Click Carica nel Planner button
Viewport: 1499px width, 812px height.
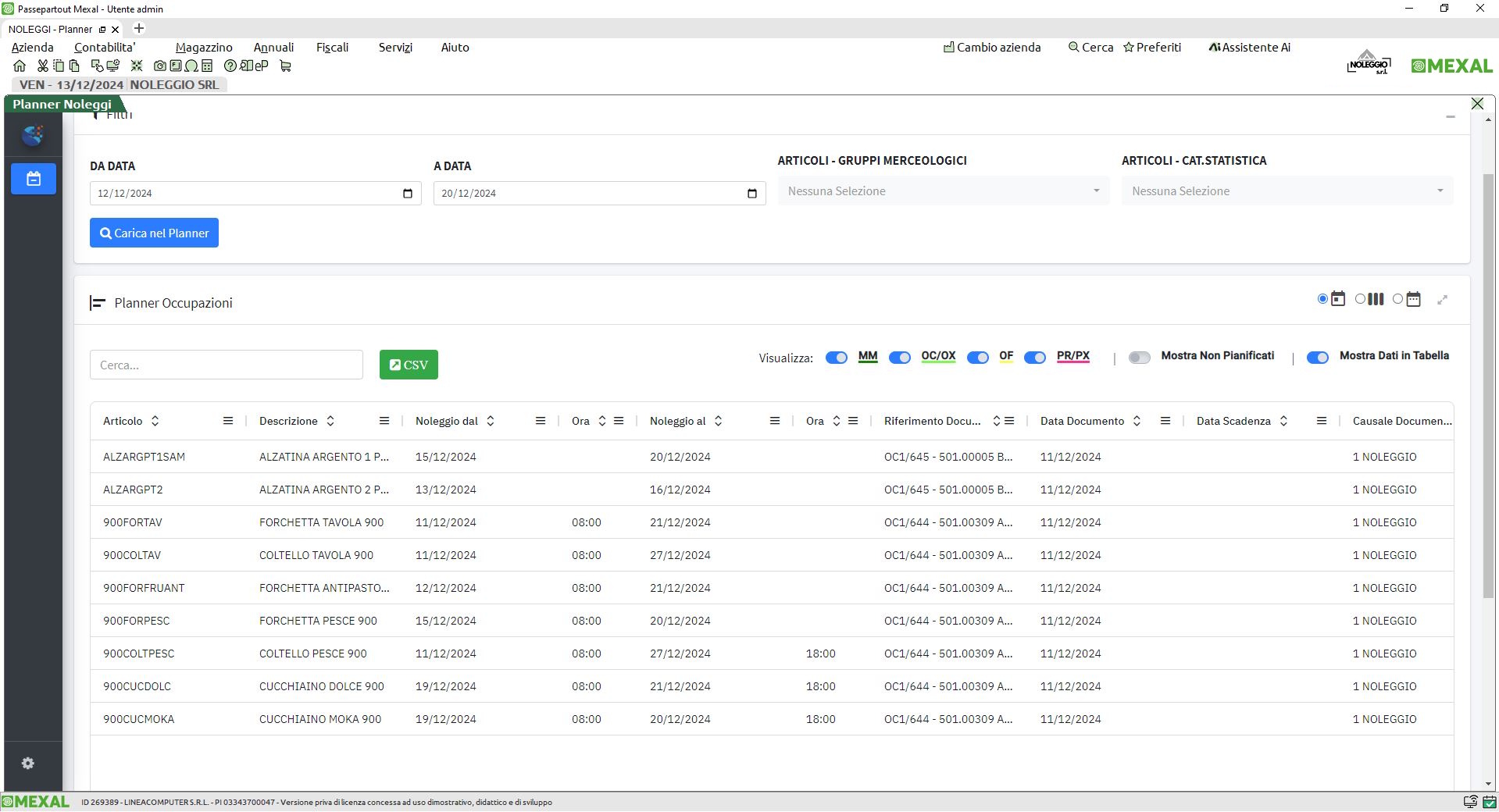click(x=154, y=233)
